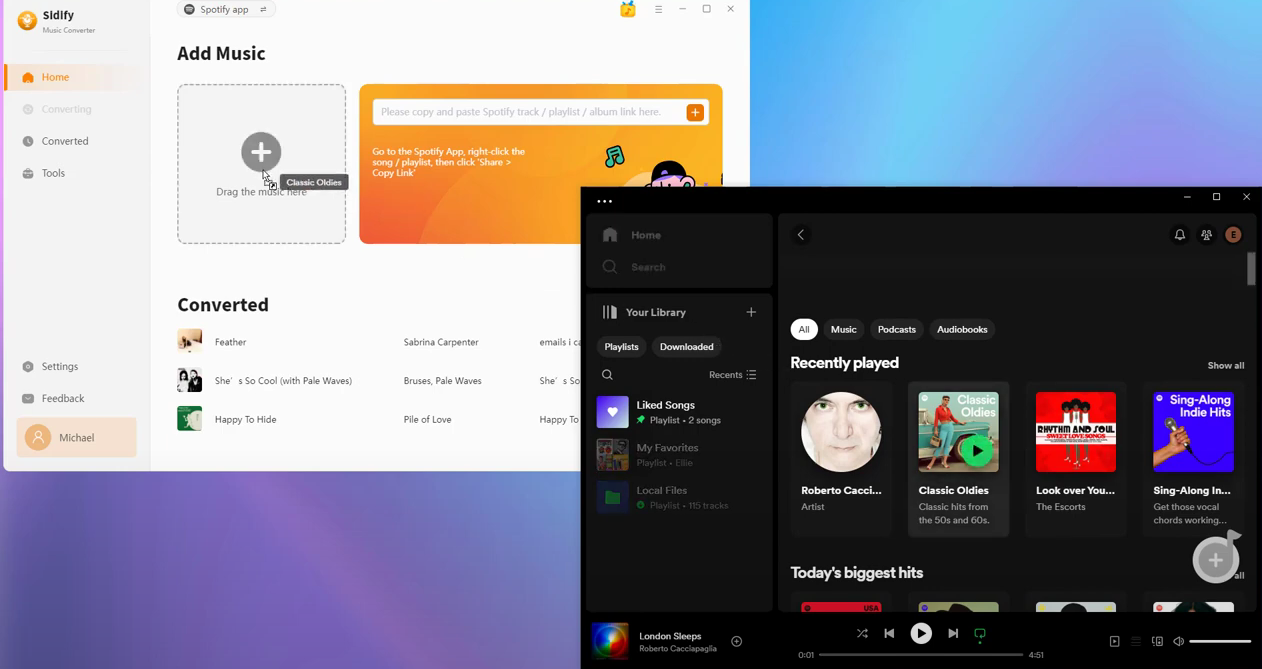Screen dimensions: 1262x669
Task: Select She's So Cool converted track
Action: point(378,380)
